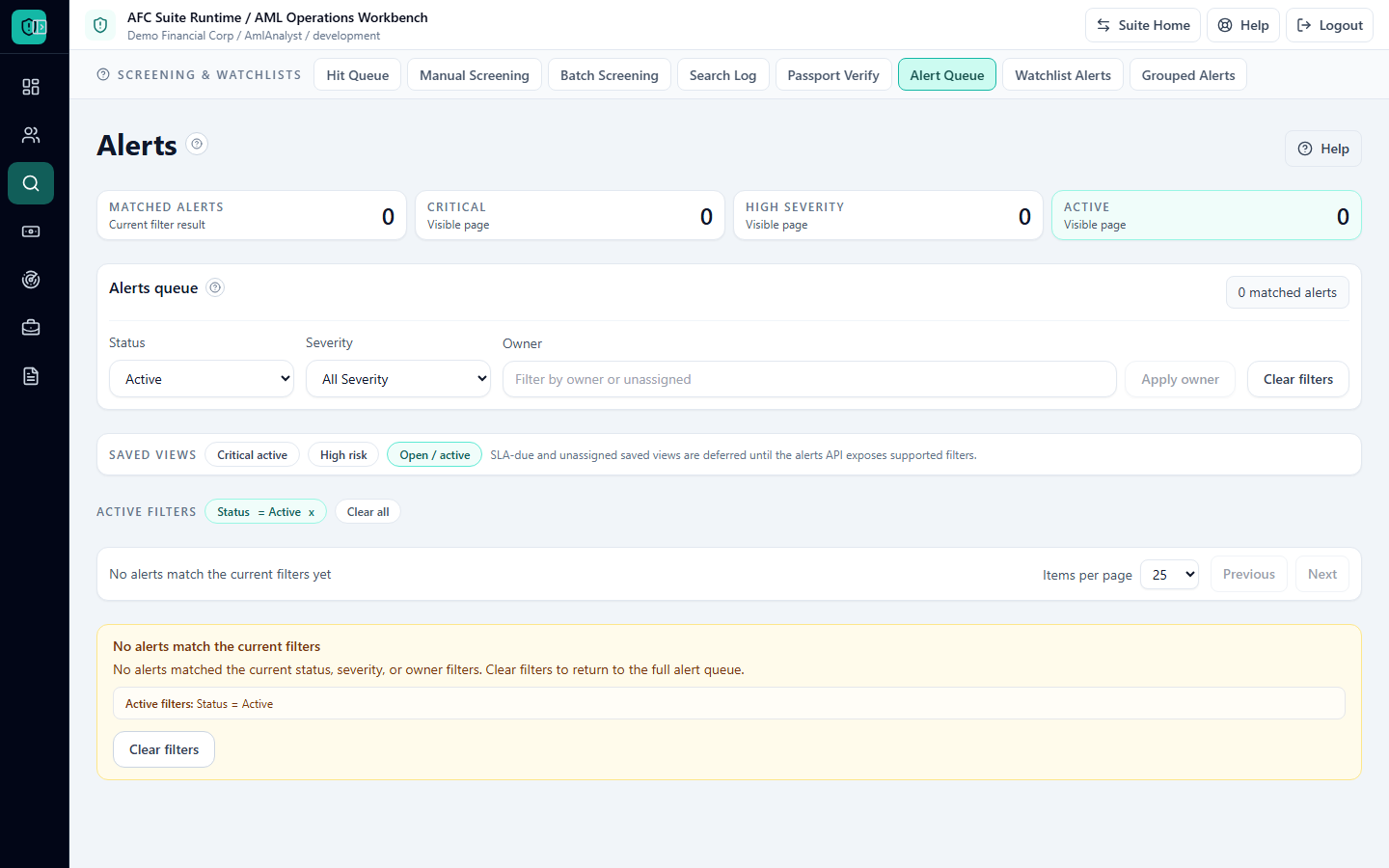
Task: Open the customers people icon in sidebar
Action: 31,135
